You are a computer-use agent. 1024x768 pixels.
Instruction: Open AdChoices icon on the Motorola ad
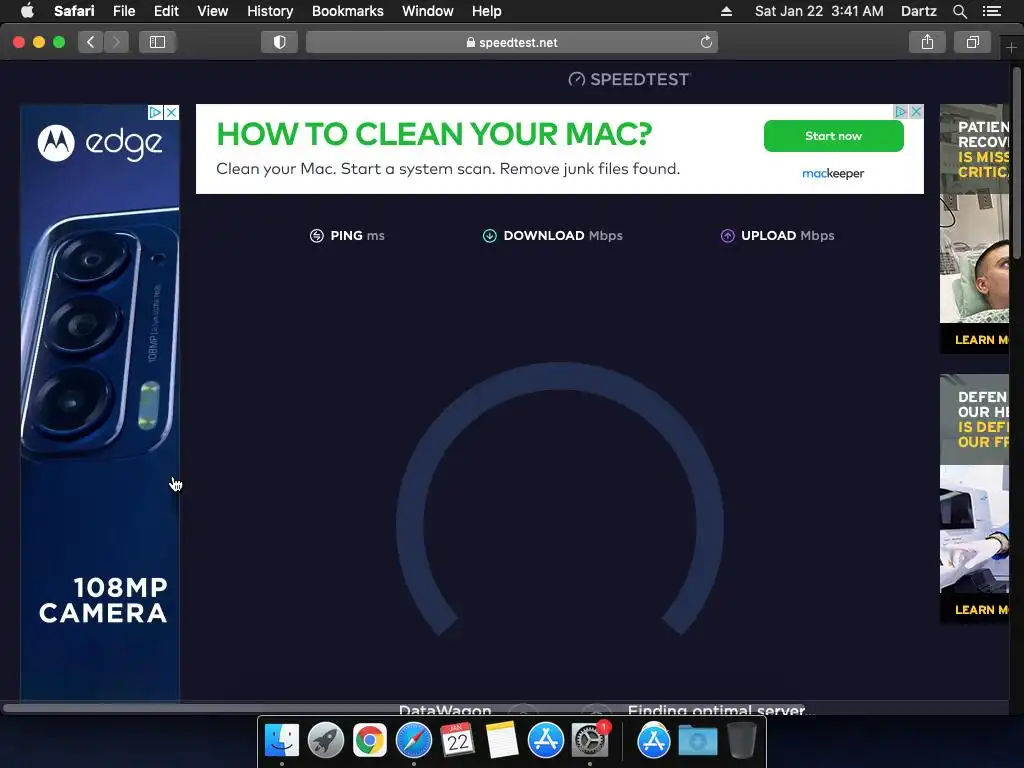tap(155, 112)
